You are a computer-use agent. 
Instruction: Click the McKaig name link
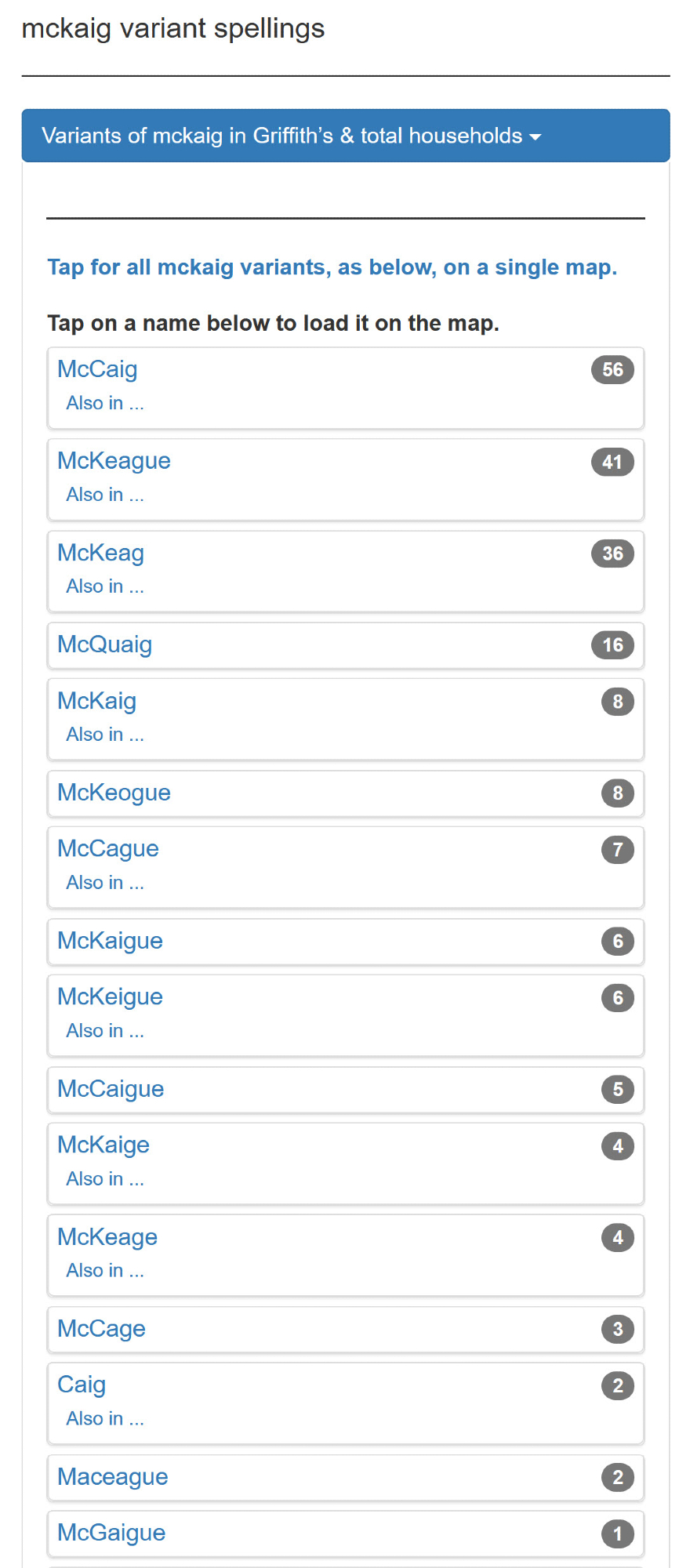pyautogui.click(x=96, y=701)
